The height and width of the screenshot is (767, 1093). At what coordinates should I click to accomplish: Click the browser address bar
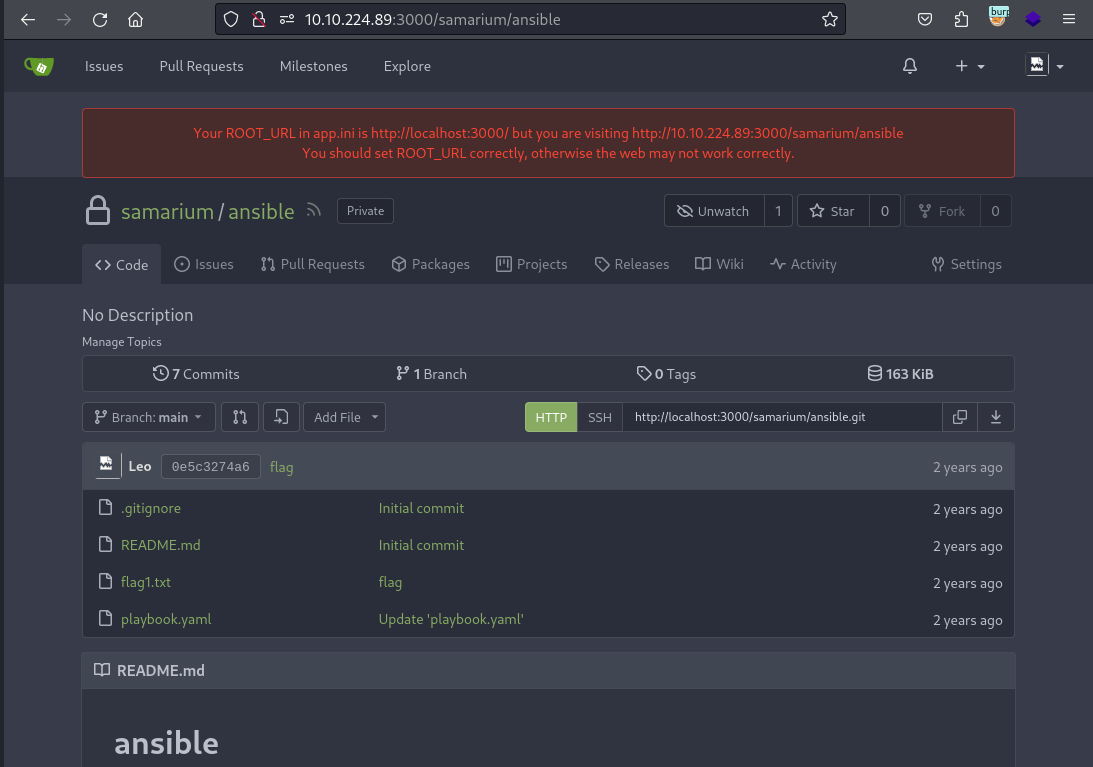tap(530, 20)
